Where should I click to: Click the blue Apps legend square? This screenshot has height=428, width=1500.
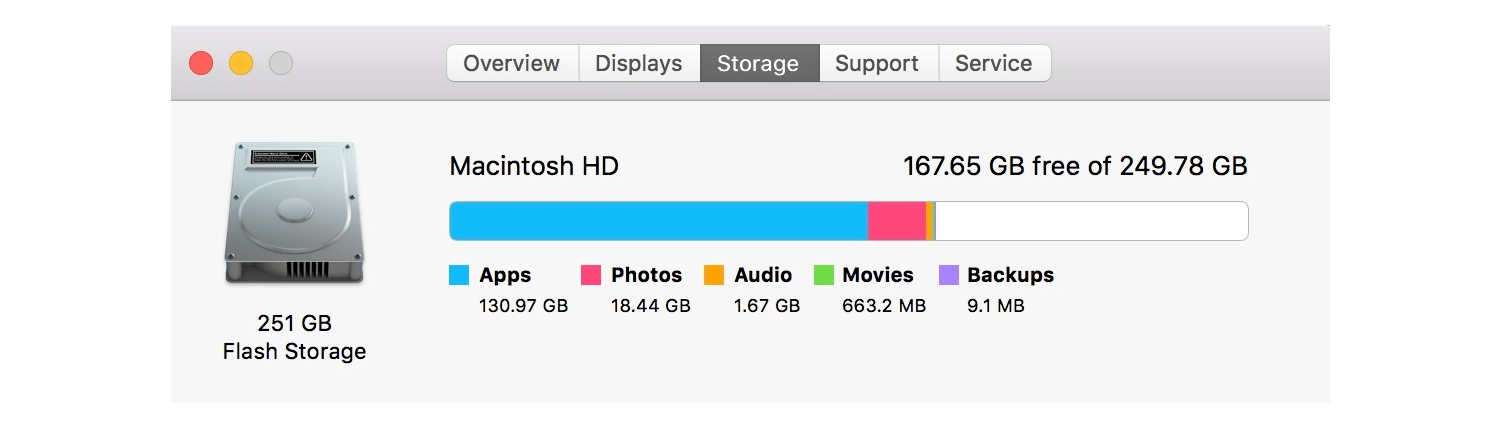click(x=459, y=275)
